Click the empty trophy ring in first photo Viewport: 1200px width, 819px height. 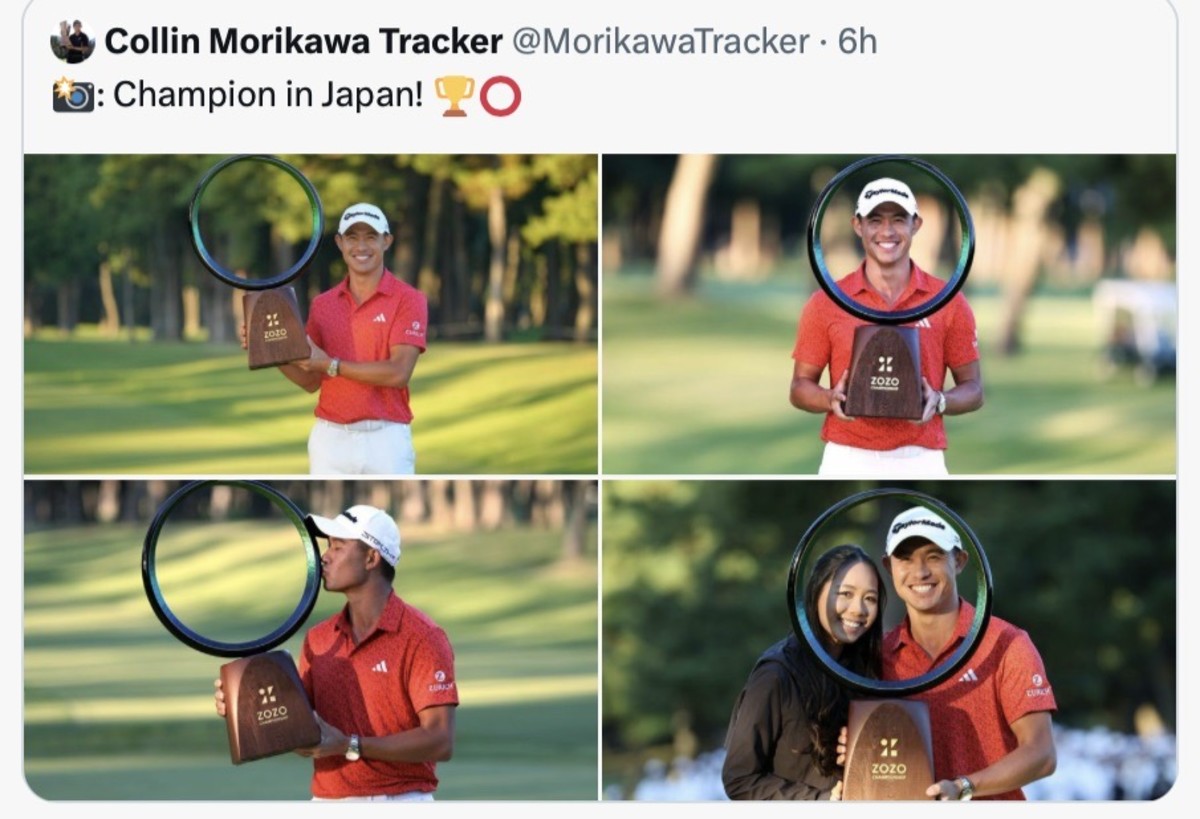coord(256,222)
